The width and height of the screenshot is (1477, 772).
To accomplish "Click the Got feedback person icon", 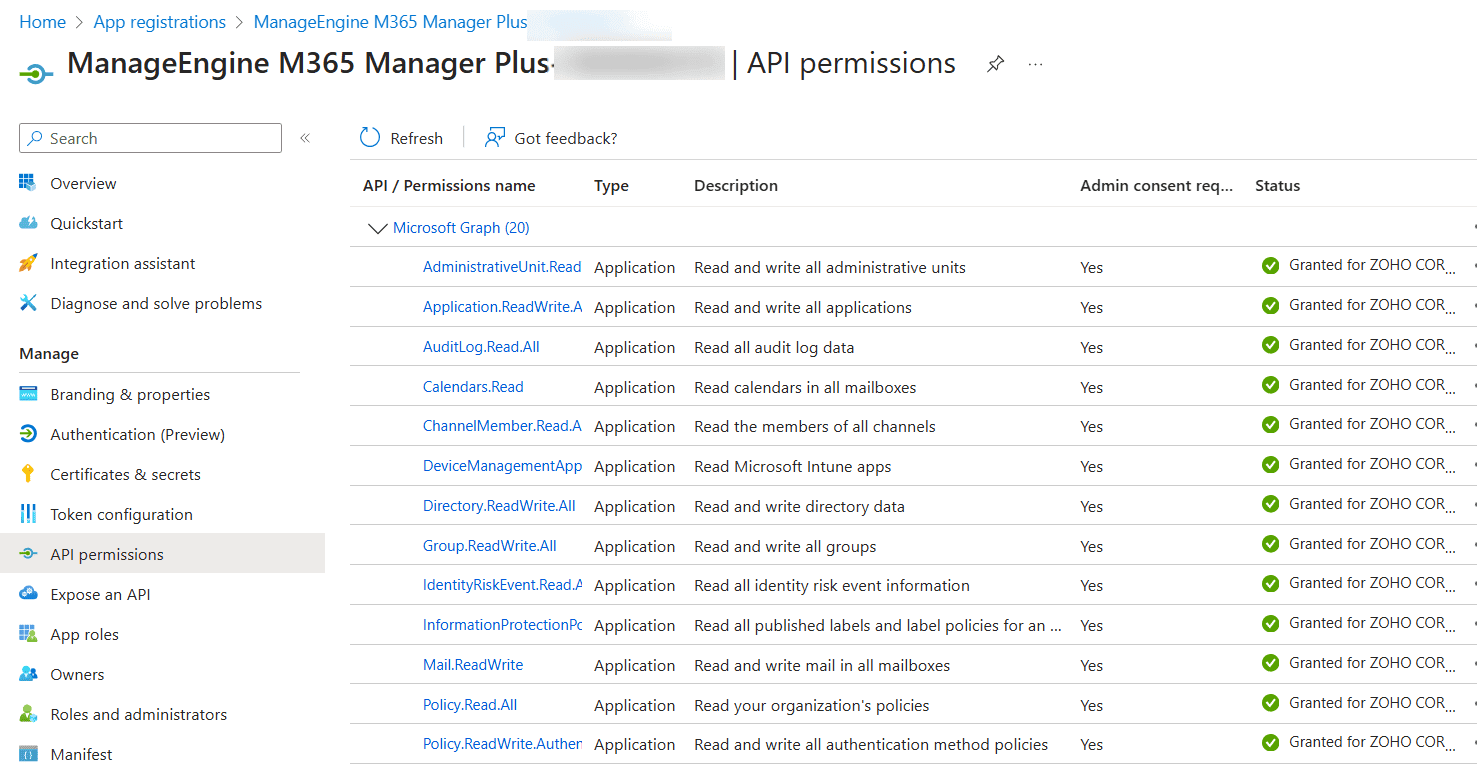I will pos(494,138).
